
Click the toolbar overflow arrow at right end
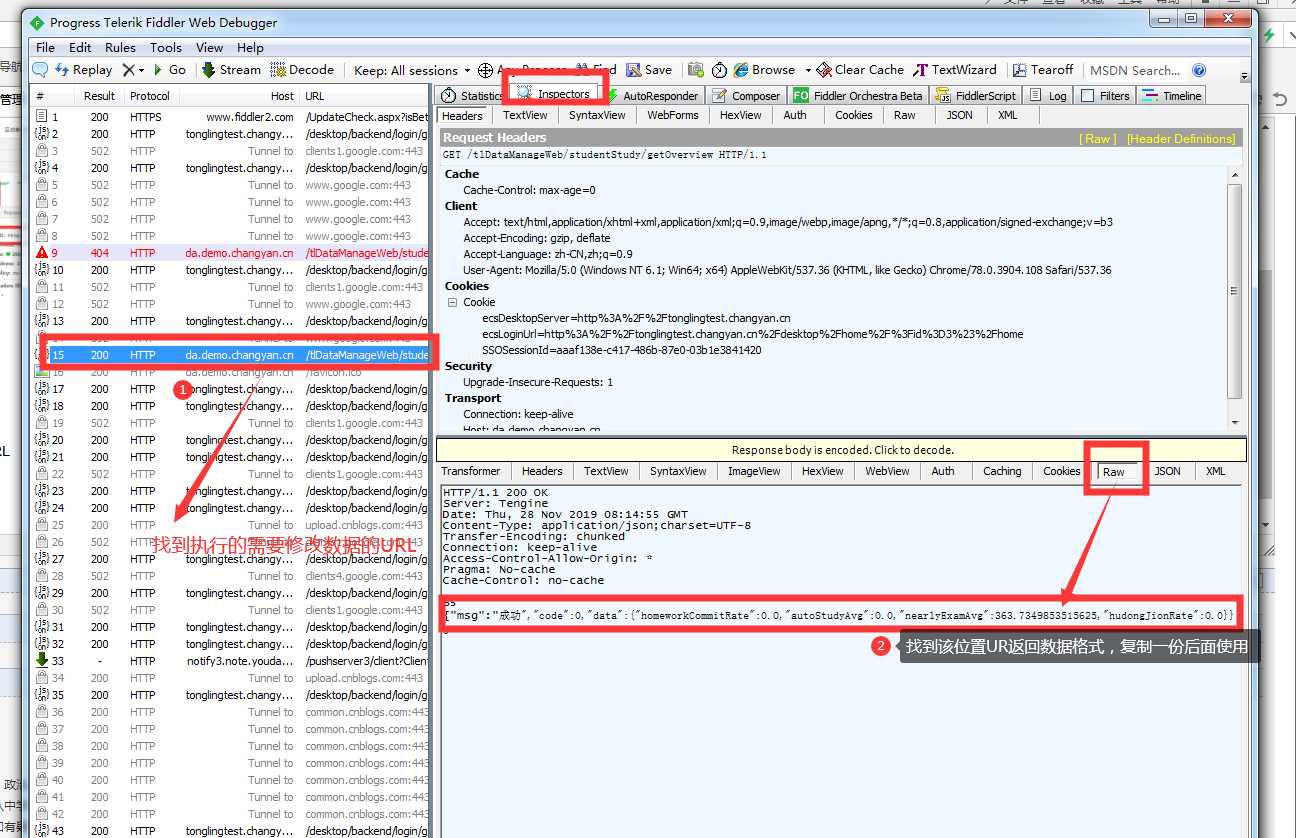pos(1244,76)
